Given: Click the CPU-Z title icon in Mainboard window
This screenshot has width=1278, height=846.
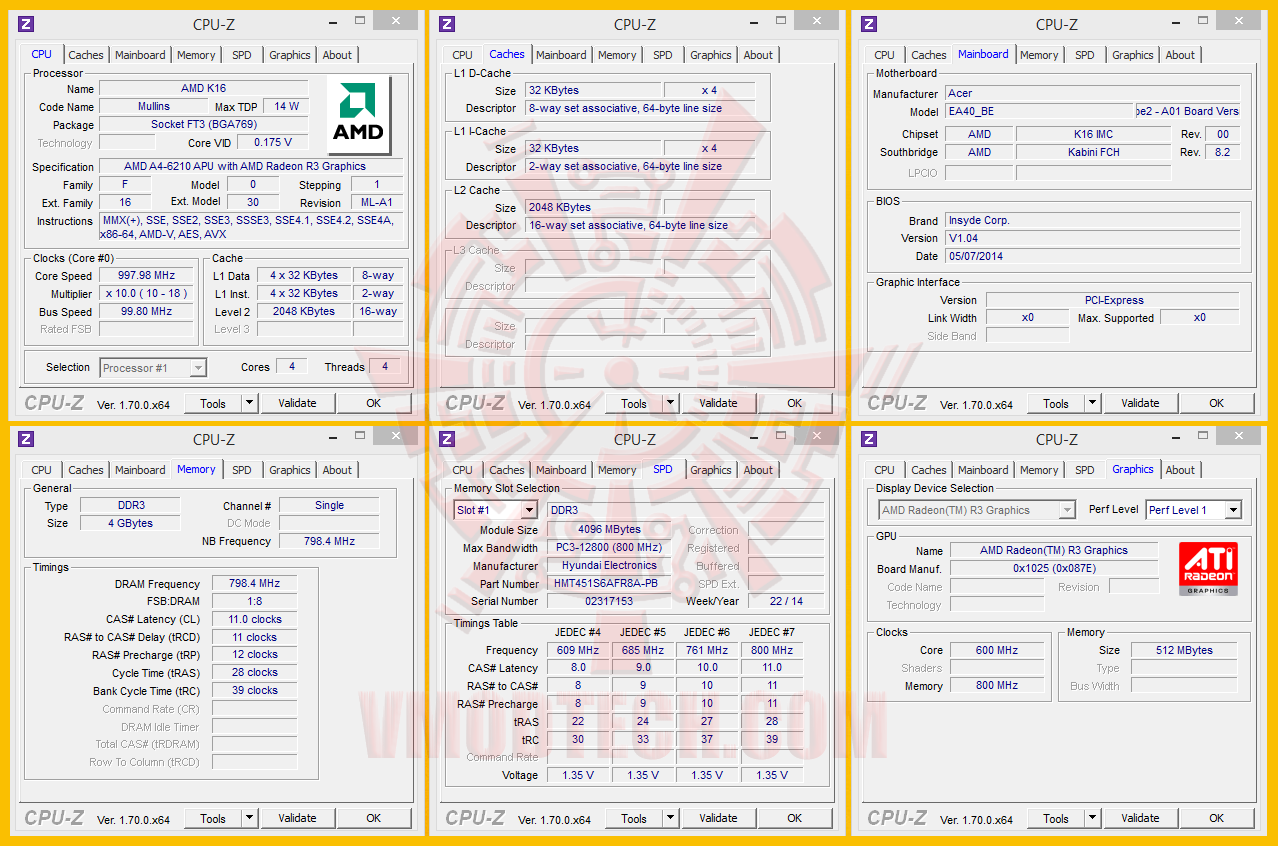Looking at the screenshot, I should click(869, 24).
